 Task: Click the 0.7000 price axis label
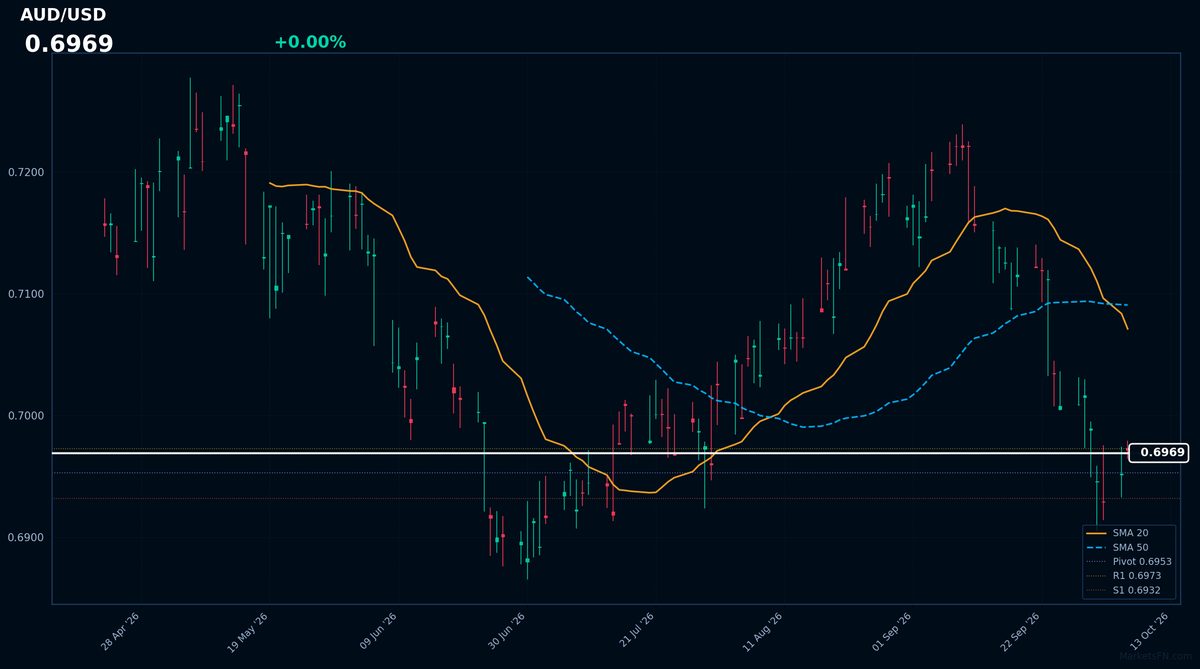point(26,416)
